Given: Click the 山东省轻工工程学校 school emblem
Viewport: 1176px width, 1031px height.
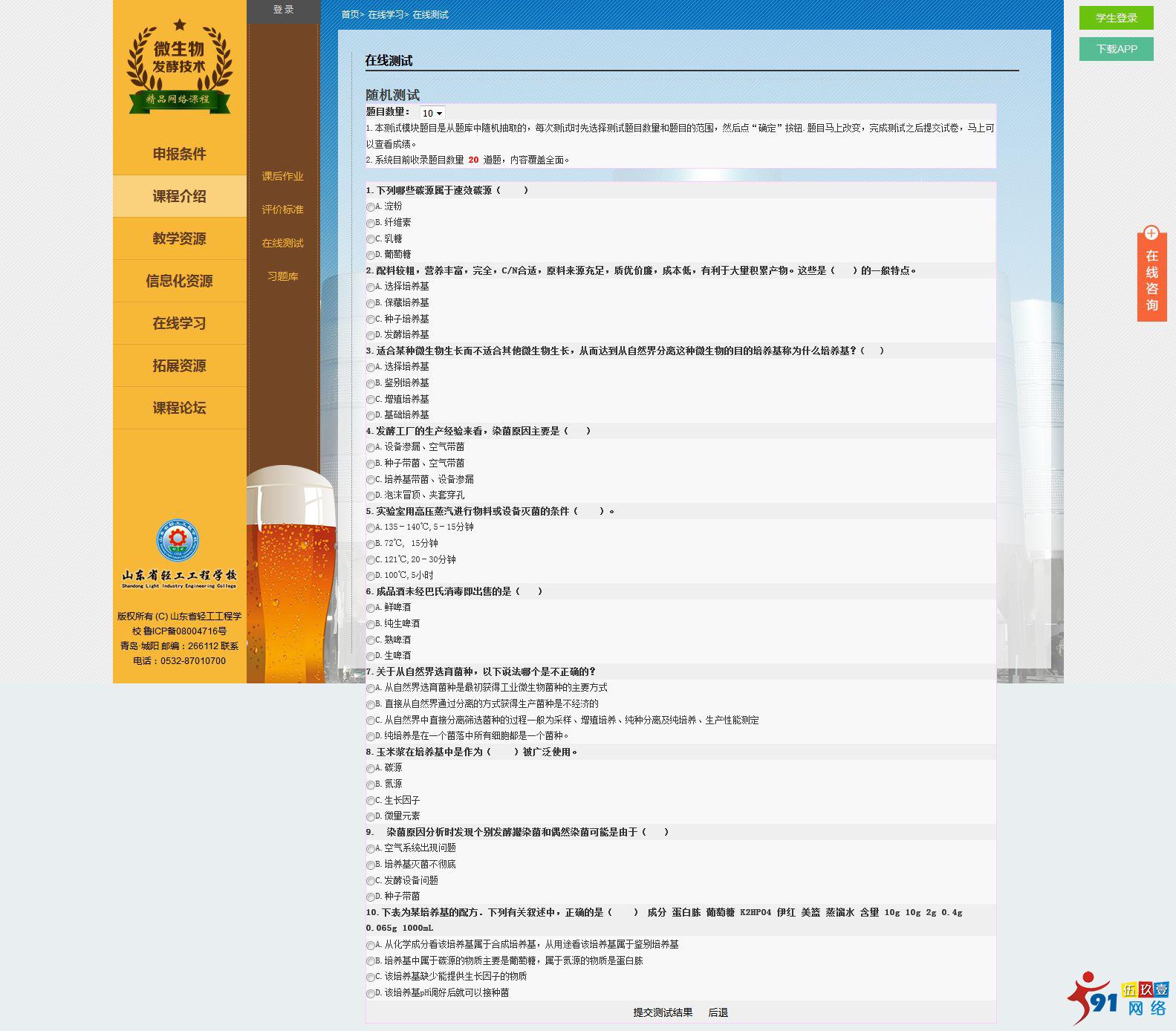Looking at the screenshot, I should pyautogui.click(x=178, y=540).
